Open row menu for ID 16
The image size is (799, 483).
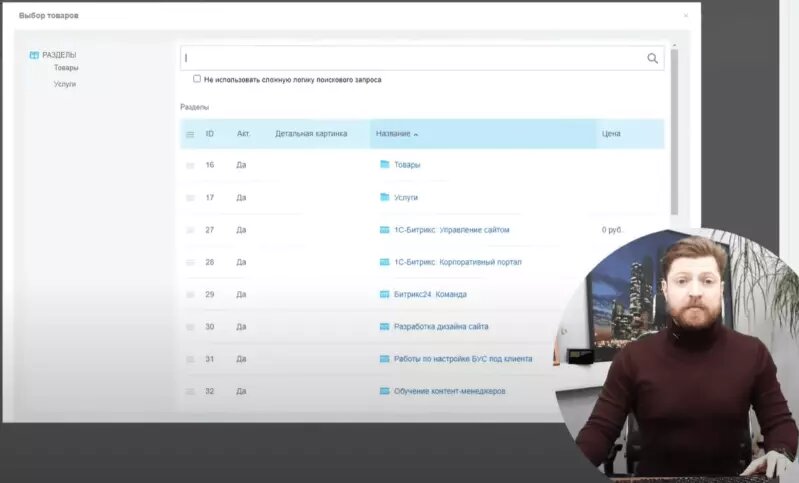click(190, 166)
